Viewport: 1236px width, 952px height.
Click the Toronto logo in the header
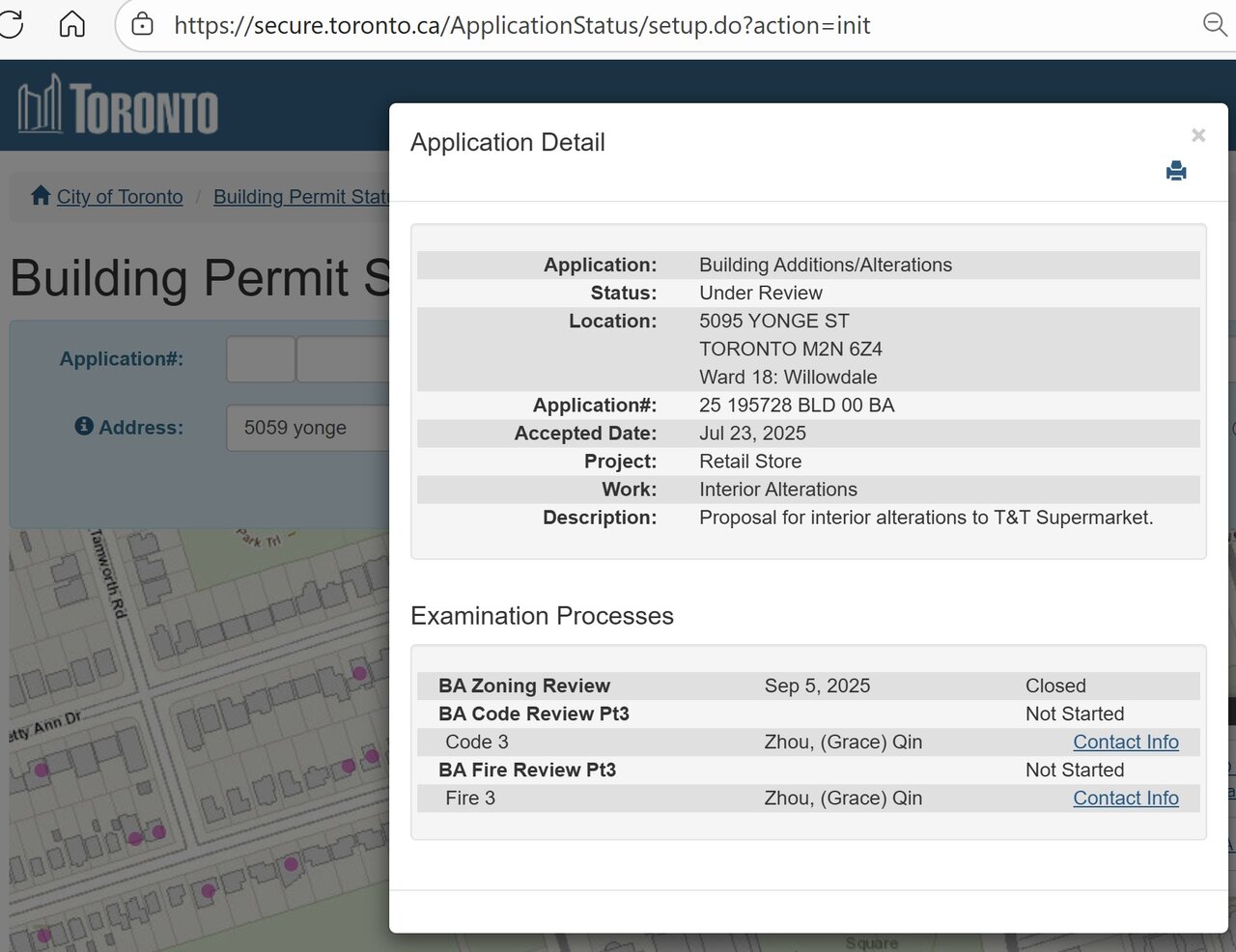(114, 106)
